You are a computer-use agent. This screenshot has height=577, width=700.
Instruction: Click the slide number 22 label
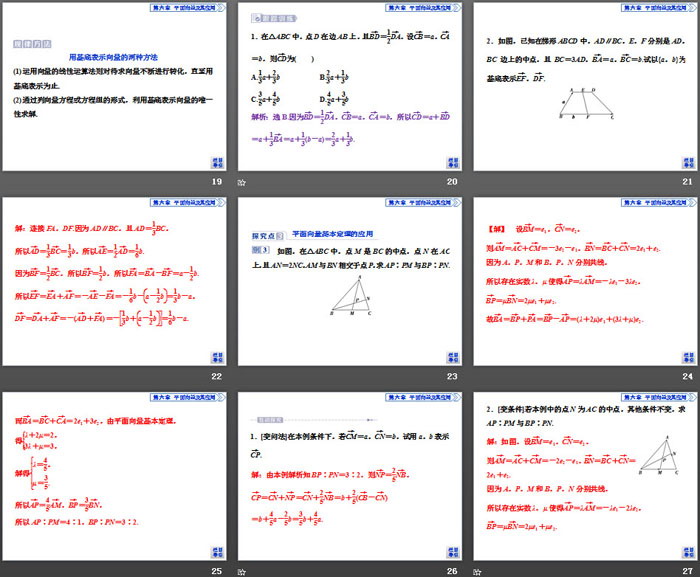click(x=216, y=376)
